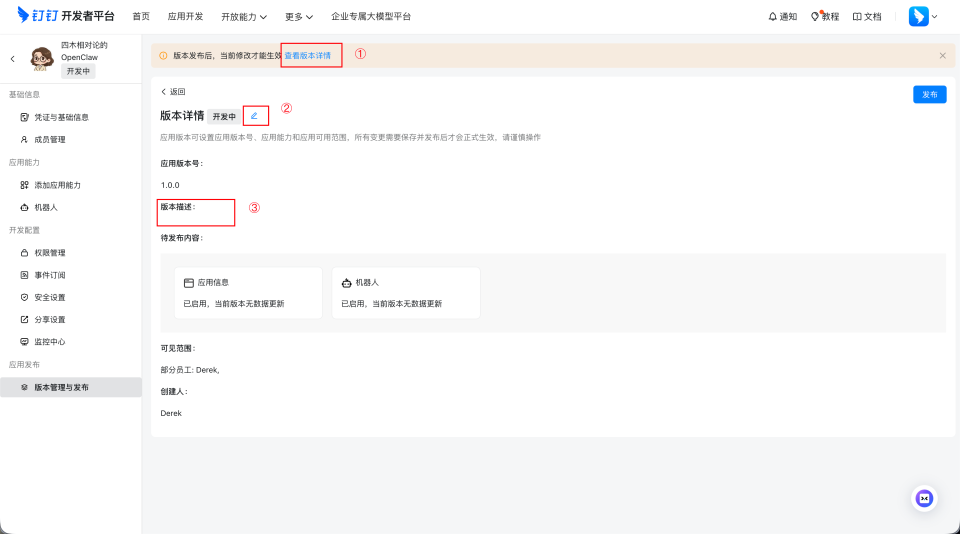Click the 查看版本详情 link

click(x=307, y=56)
